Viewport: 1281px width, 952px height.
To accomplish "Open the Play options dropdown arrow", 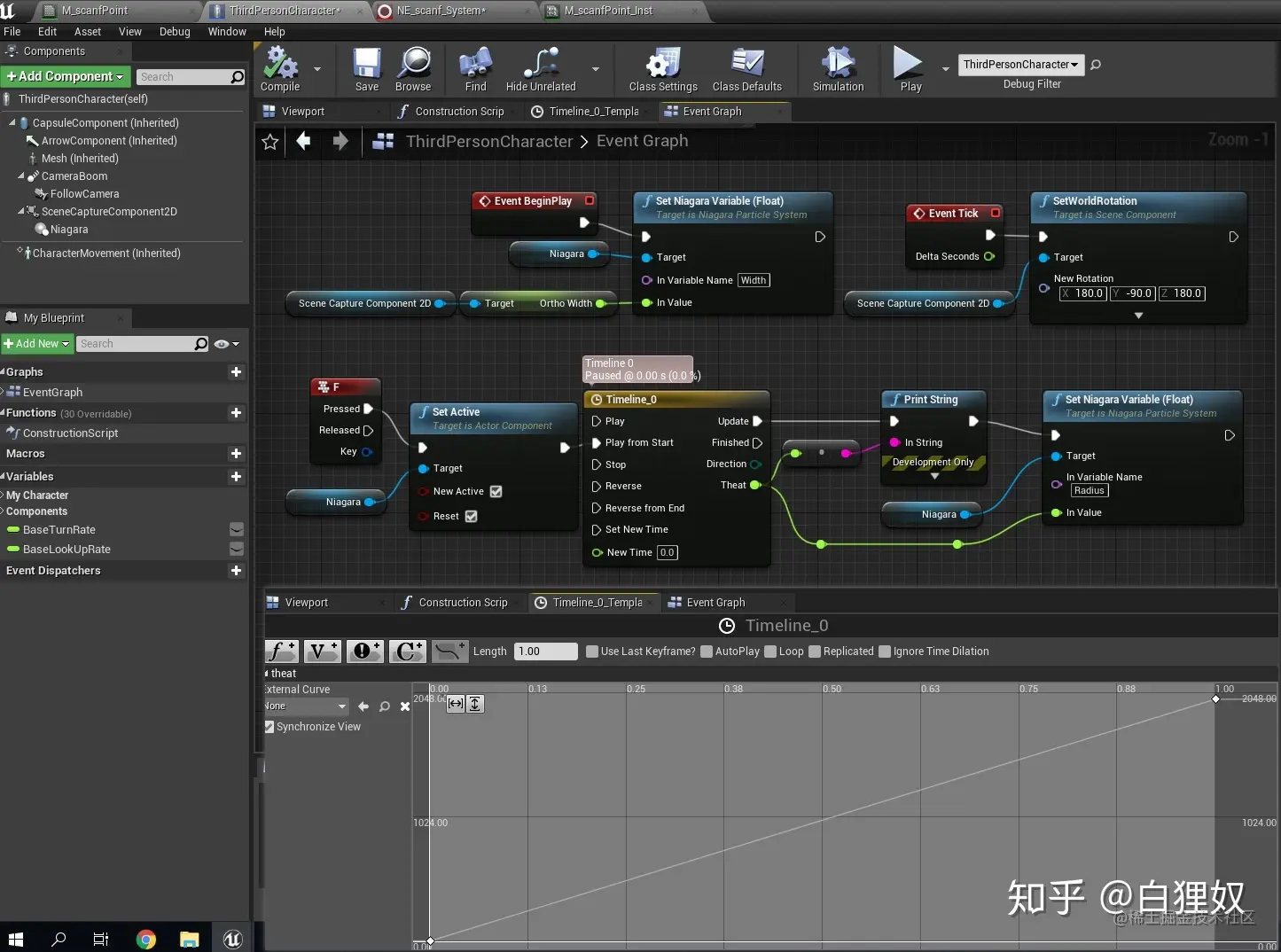I will click(945, 69).
